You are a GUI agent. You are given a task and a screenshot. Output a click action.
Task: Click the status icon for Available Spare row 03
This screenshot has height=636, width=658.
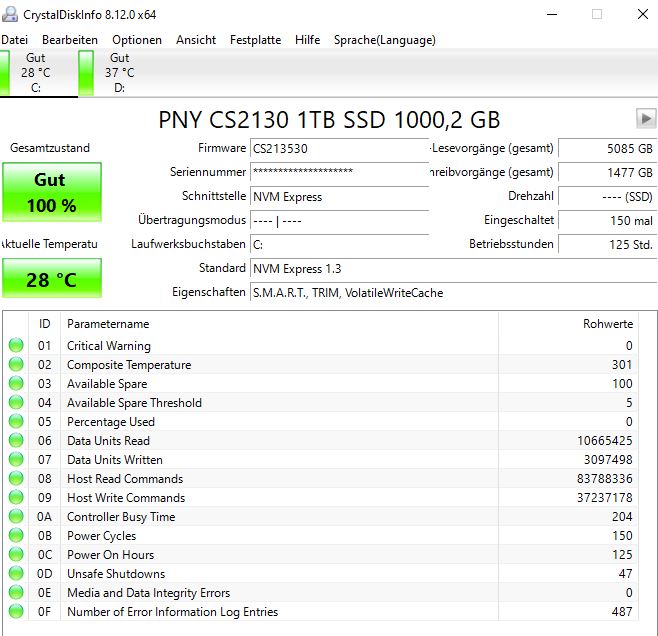pyautogui.click(x=16, y=383)
